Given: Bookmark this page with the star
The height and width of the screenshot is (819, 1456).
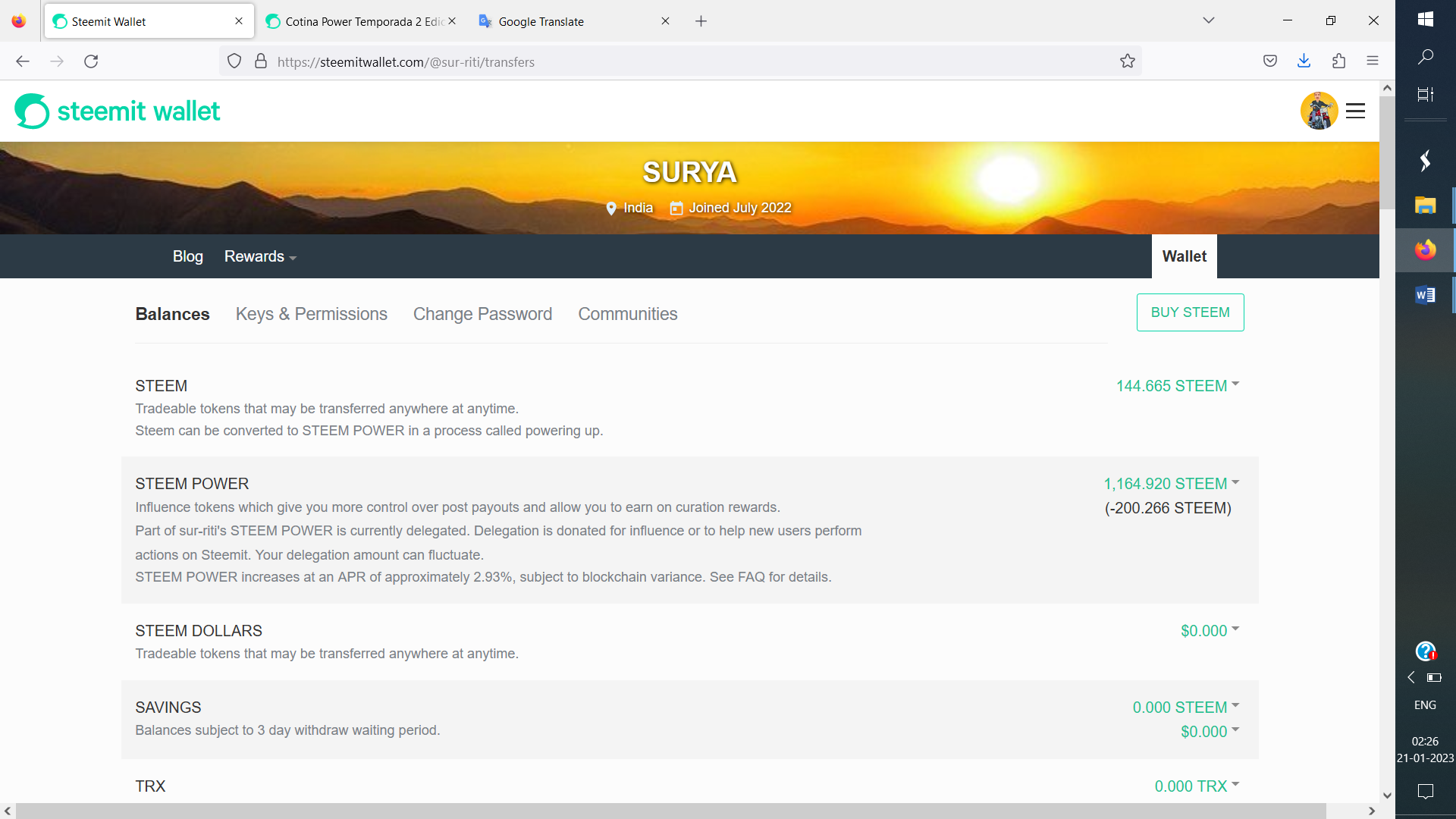Looking at the screenshot, I should pyautogui.click(x=1128, y=61).
